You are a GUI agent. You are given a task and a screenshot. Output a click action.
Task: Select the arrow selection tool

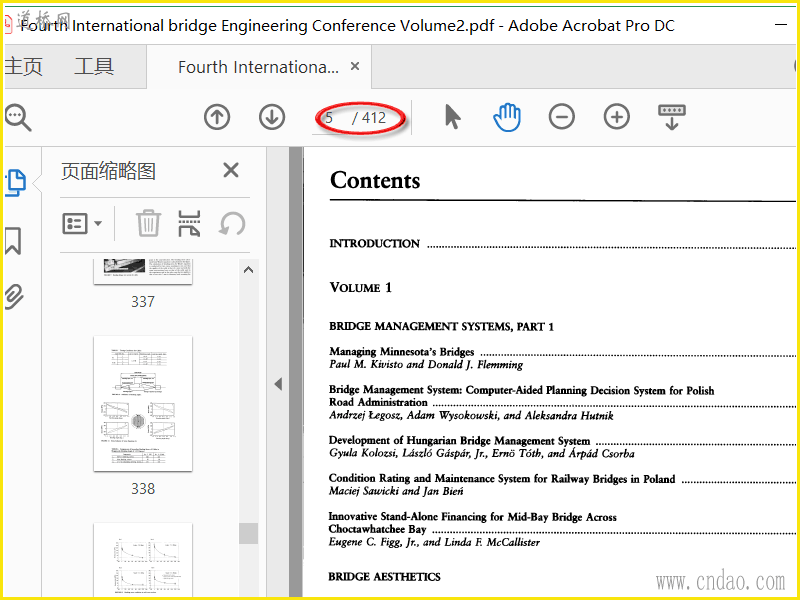point(452,117)
